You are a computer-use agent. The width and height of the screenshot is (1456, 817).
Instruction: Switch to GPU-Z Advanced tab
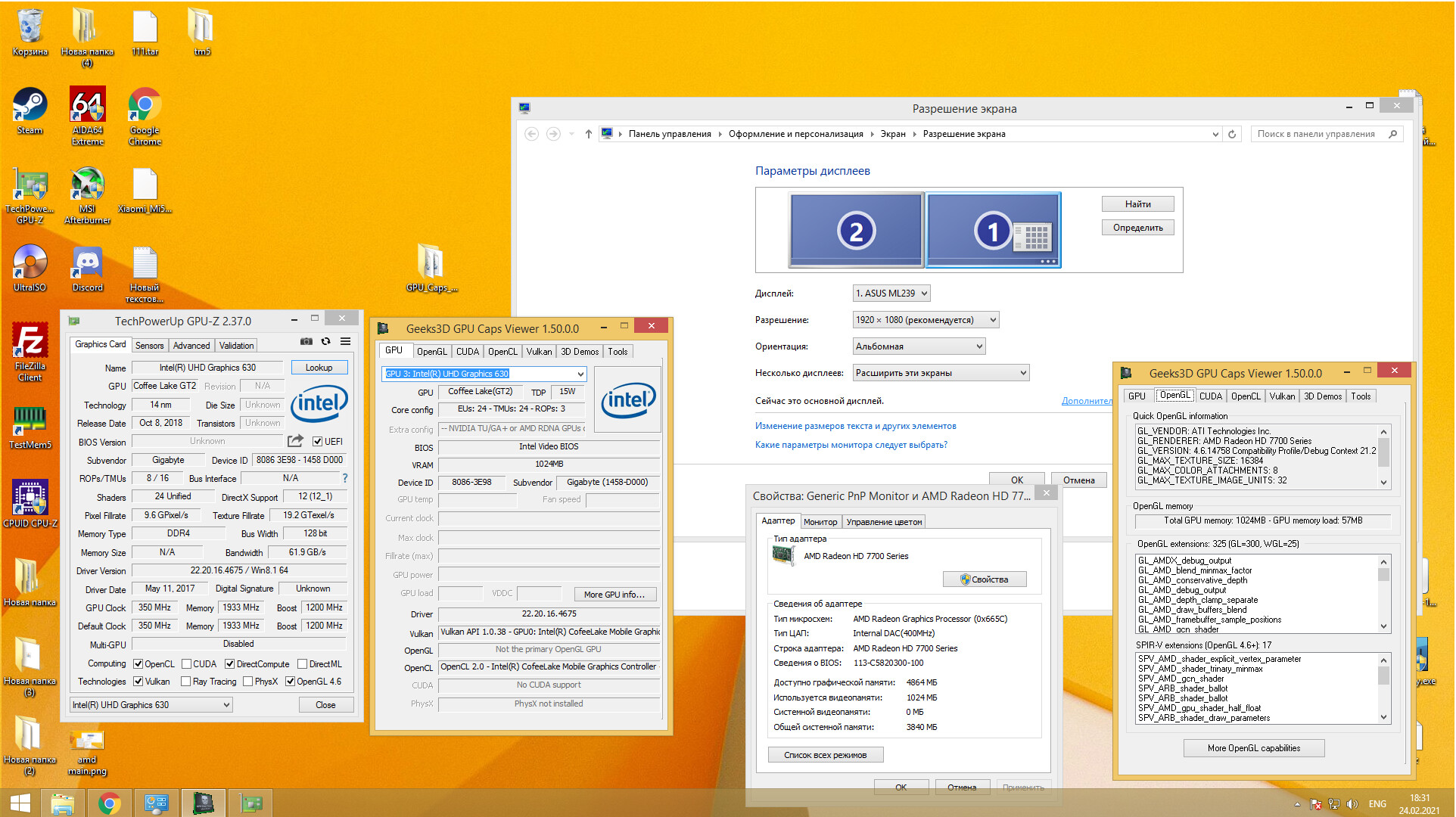pos(191,346)
